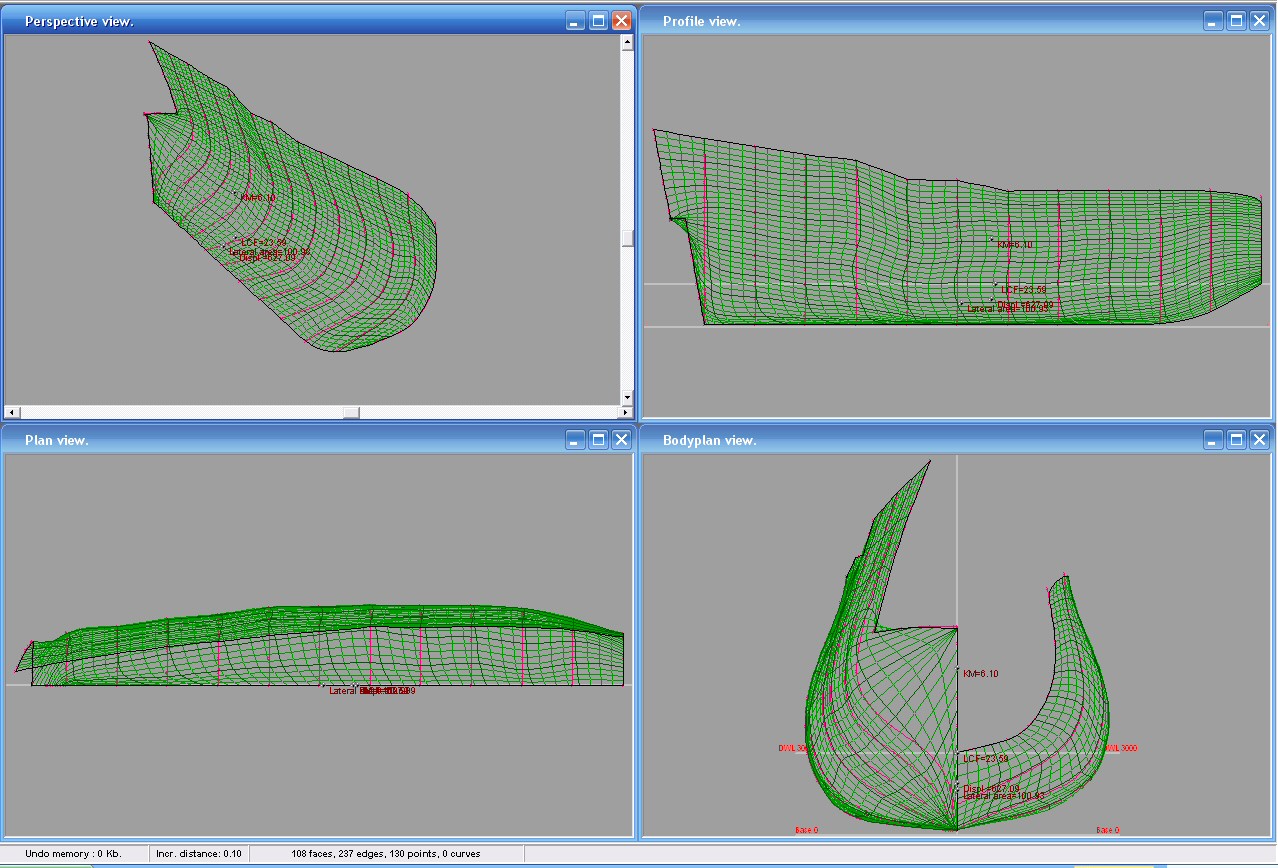Maximize the Bodyplan view window

(1236, 440)
